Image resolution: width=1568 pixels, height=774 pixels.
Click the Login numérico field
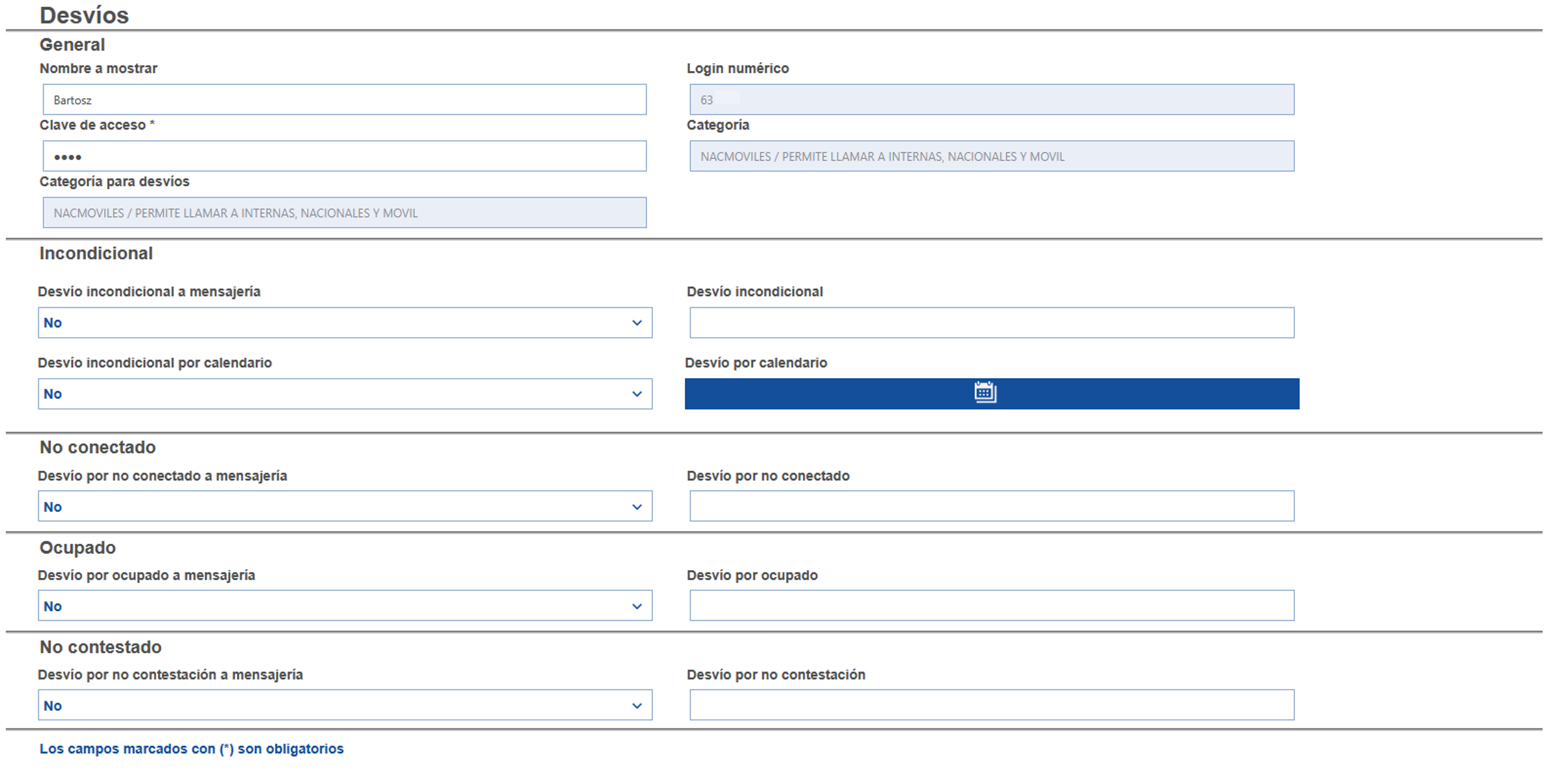(991, 100)
